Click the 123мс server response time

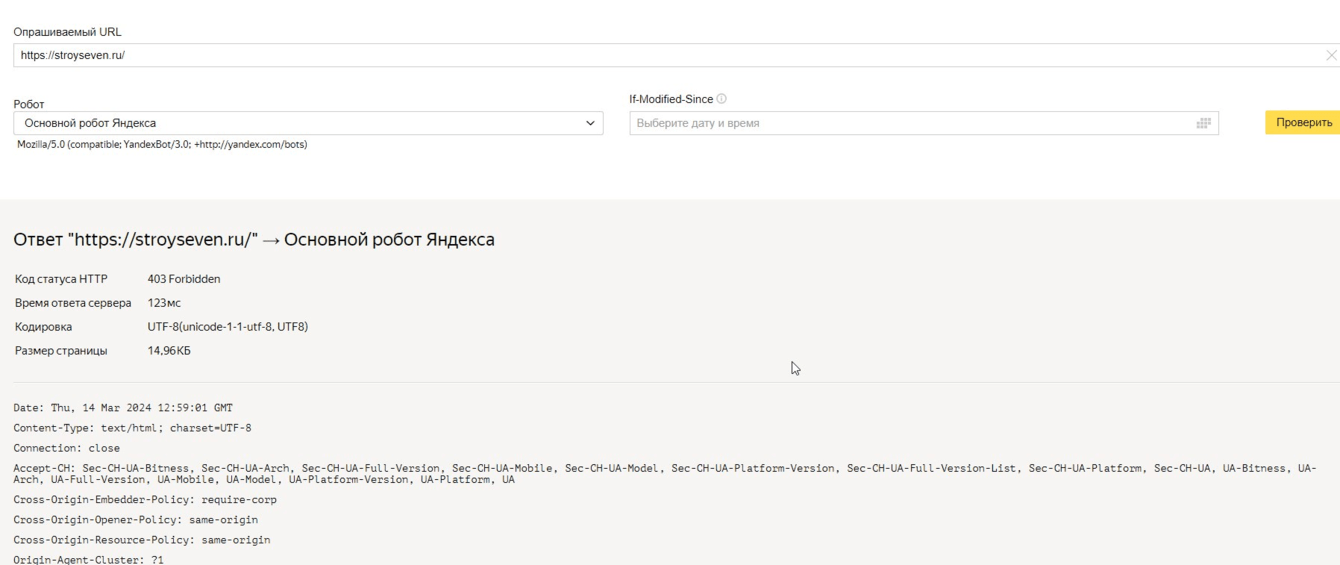tap(164, 303)
